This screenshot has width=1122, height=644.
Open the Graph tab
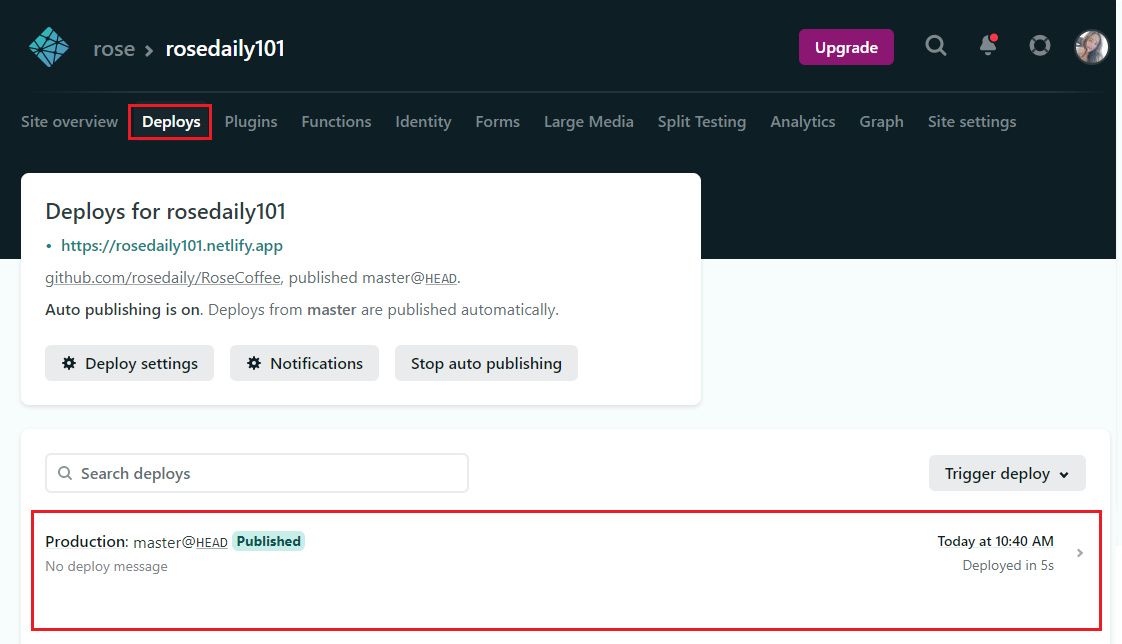(881, 122)
